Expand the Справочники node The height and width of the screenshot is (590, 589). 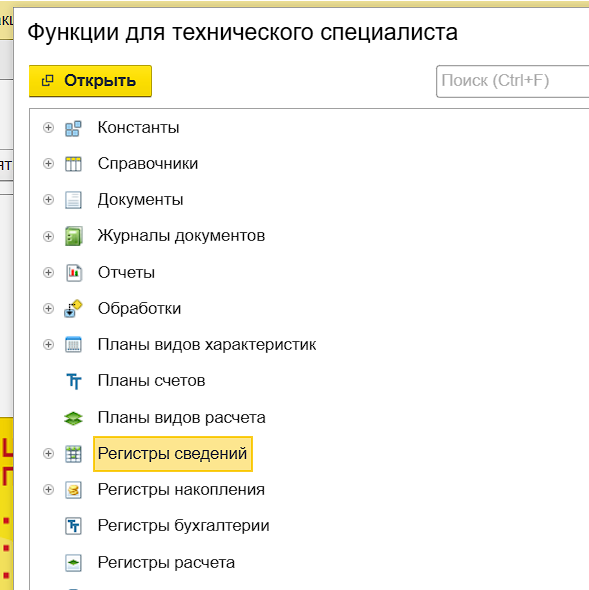[x=48, y=164]
